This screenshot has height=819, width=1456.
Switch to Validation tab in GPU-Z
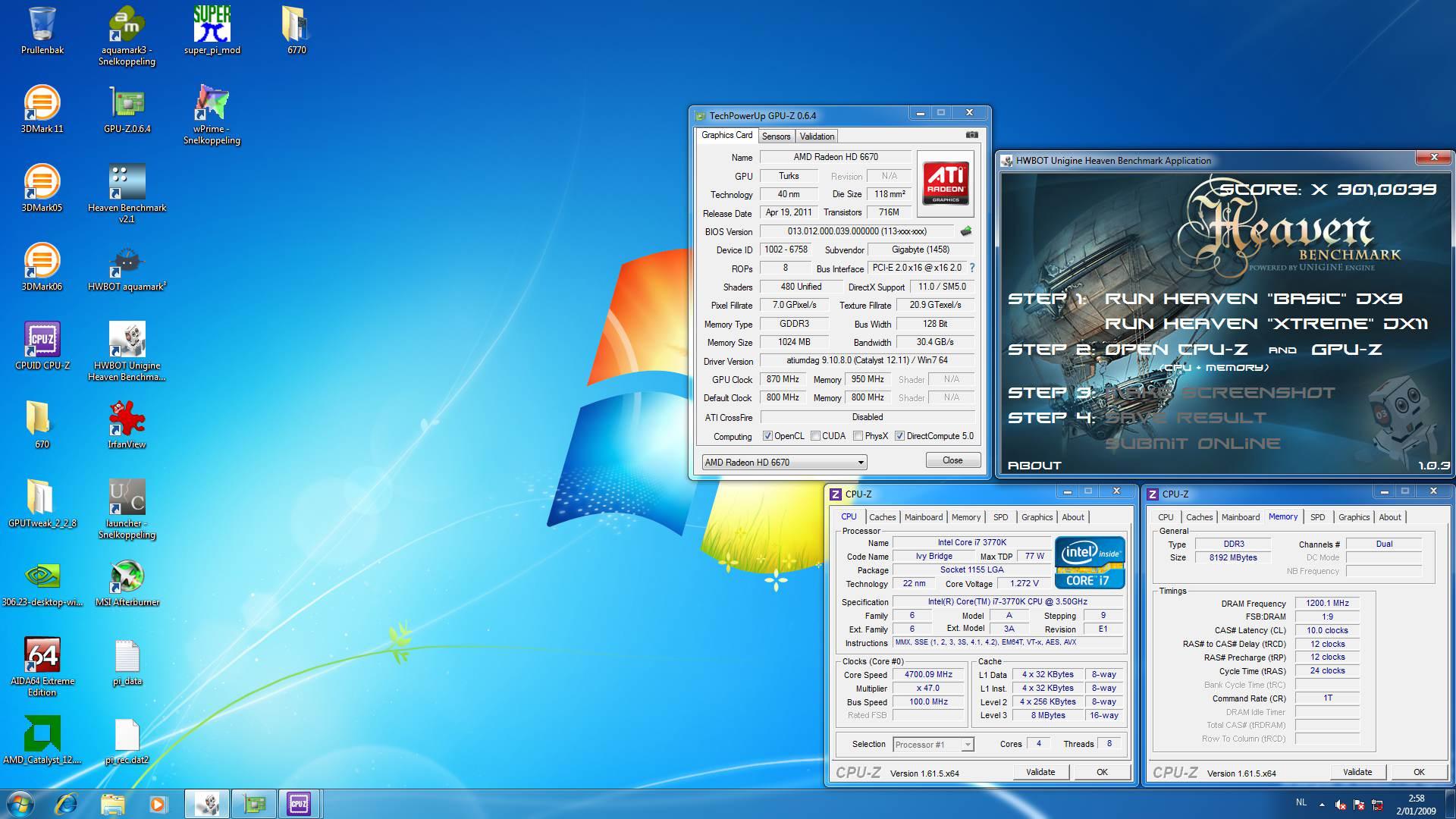817,136
